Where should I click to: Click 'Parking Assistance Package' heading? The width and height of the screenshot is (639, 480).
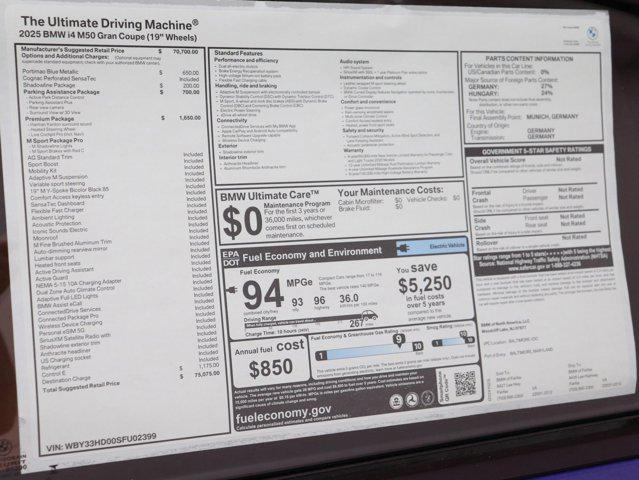tap(61, 92)
